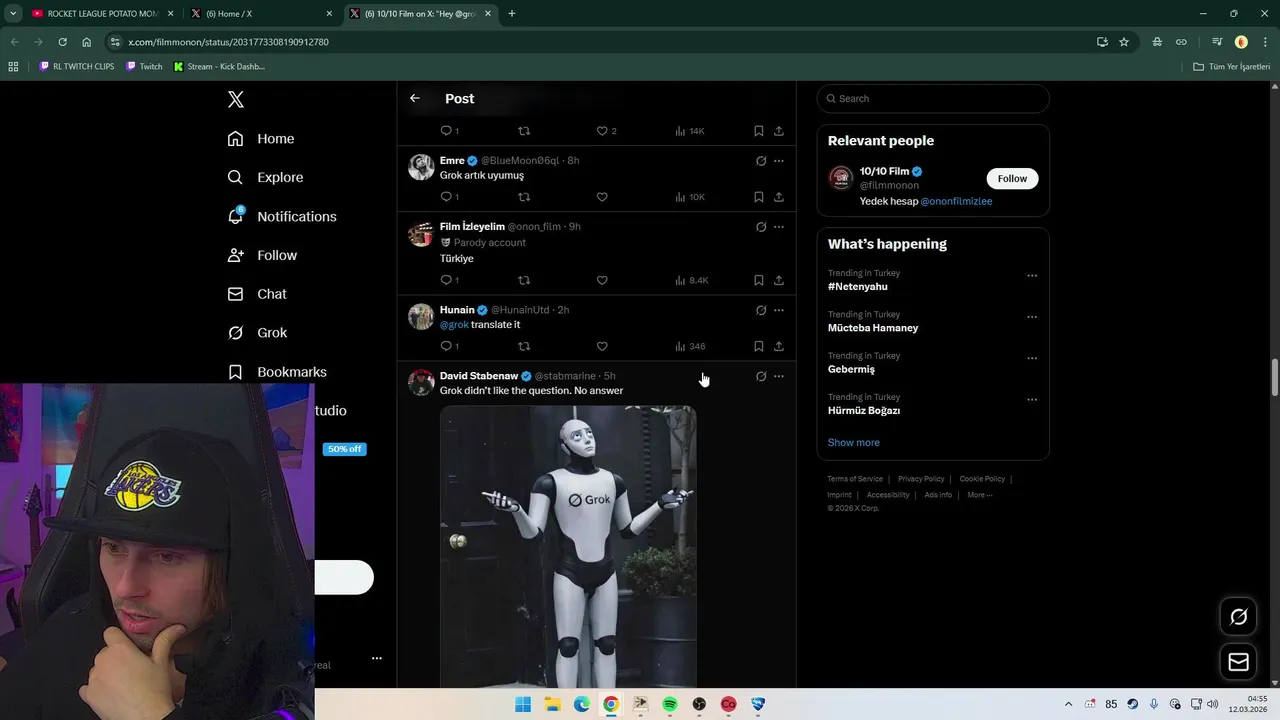The width and height of the screenshot is (1280, 720).
Task: Click the Chrome address bar URL
Action: coord(228,42)
